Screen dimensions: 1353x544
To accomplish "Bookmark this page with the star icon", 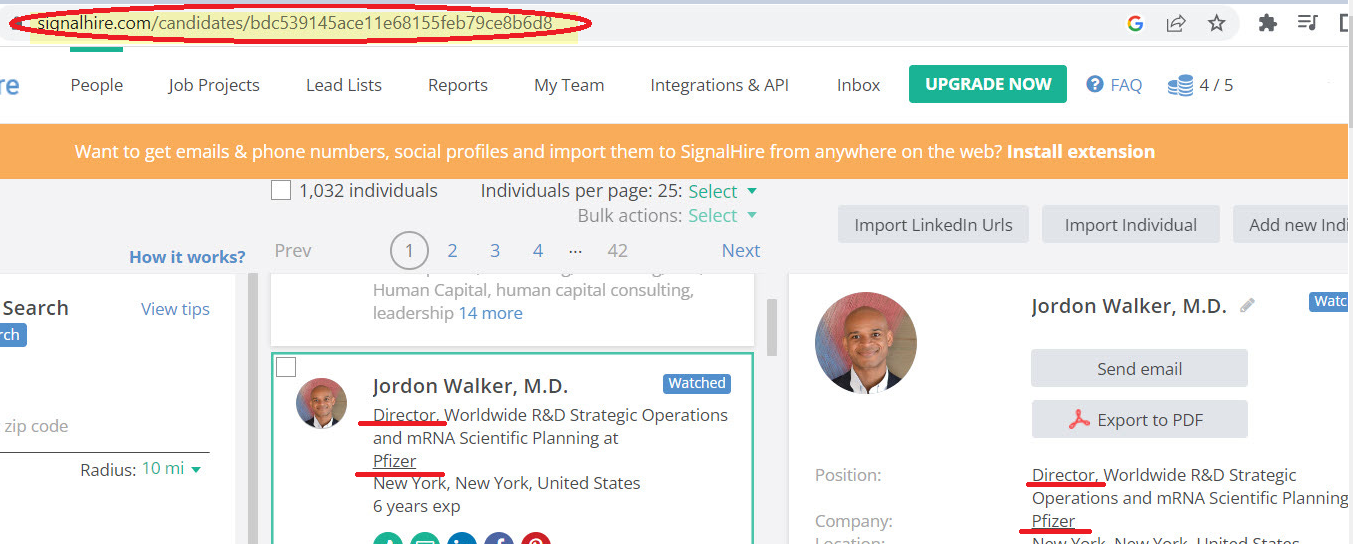I will click(x=1216, y=23).
